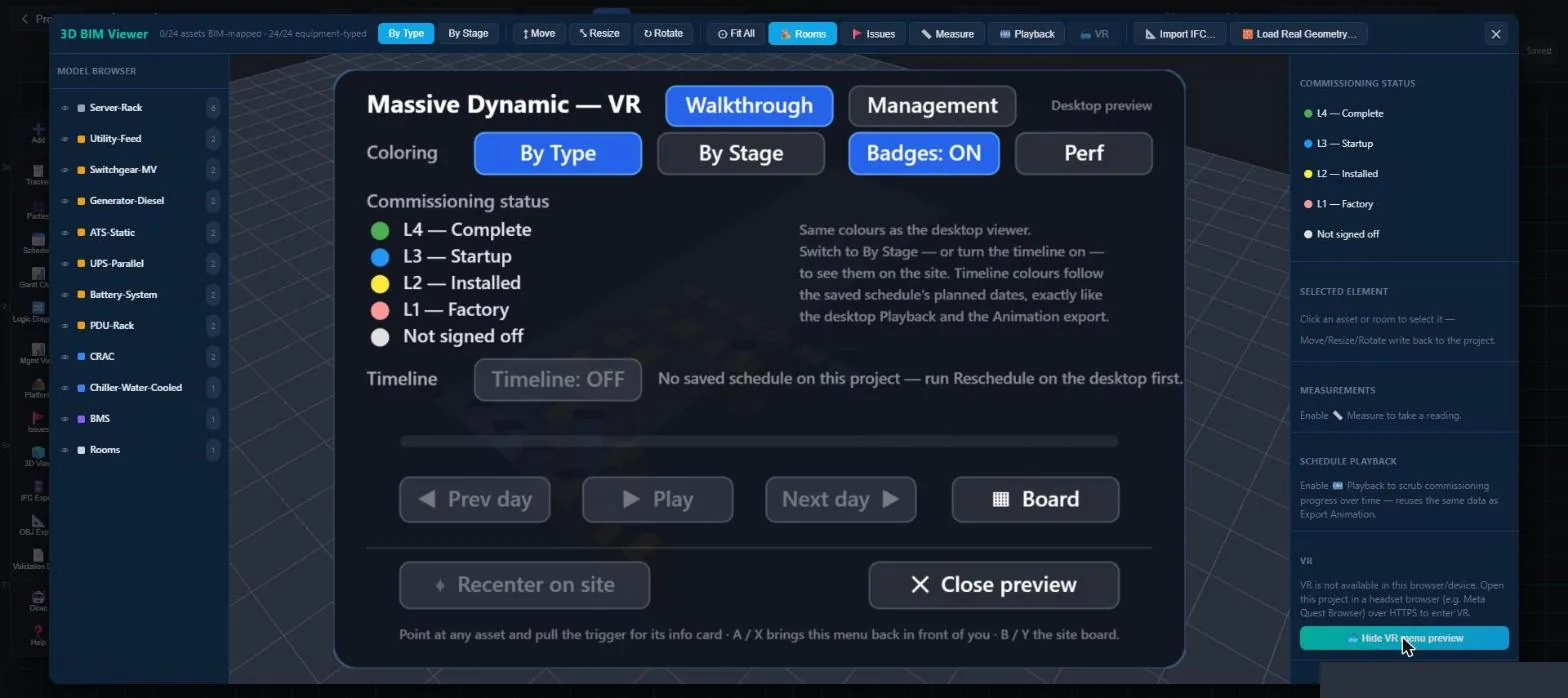Screen dimensions: 1568x698
Task: Open Help in background sidebar
Action: [38, 635]
